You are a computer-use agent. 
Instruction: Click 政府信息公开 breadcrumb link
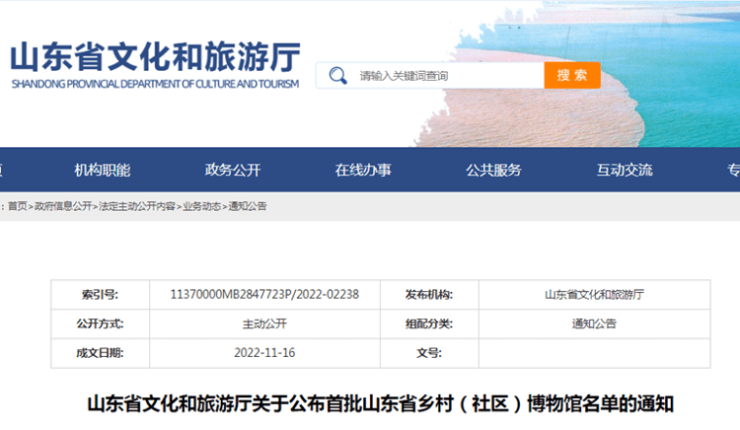coord(63,206)
